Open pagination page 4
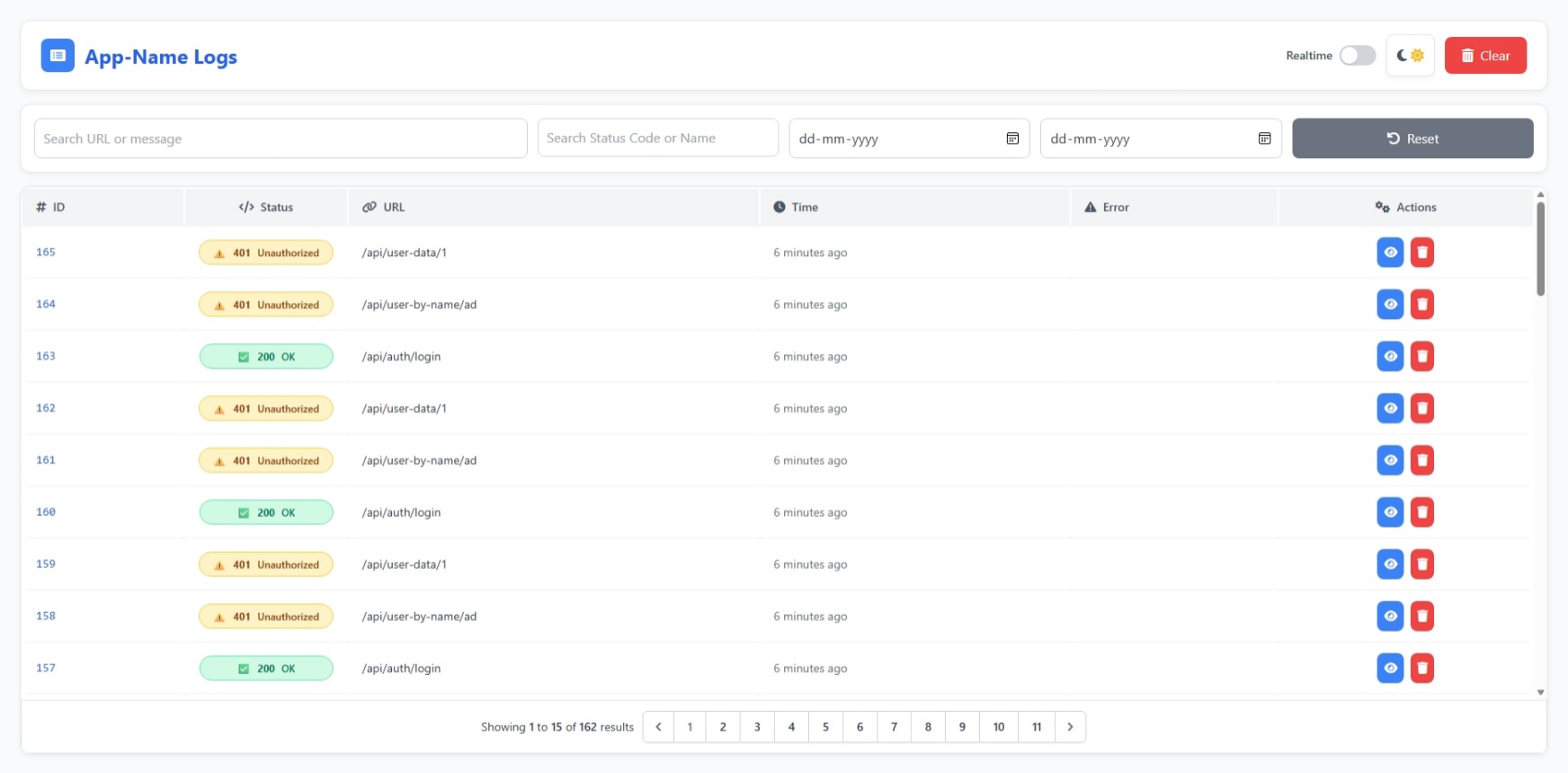Viewport: 1568px width, 773px height. coord(791,727)
